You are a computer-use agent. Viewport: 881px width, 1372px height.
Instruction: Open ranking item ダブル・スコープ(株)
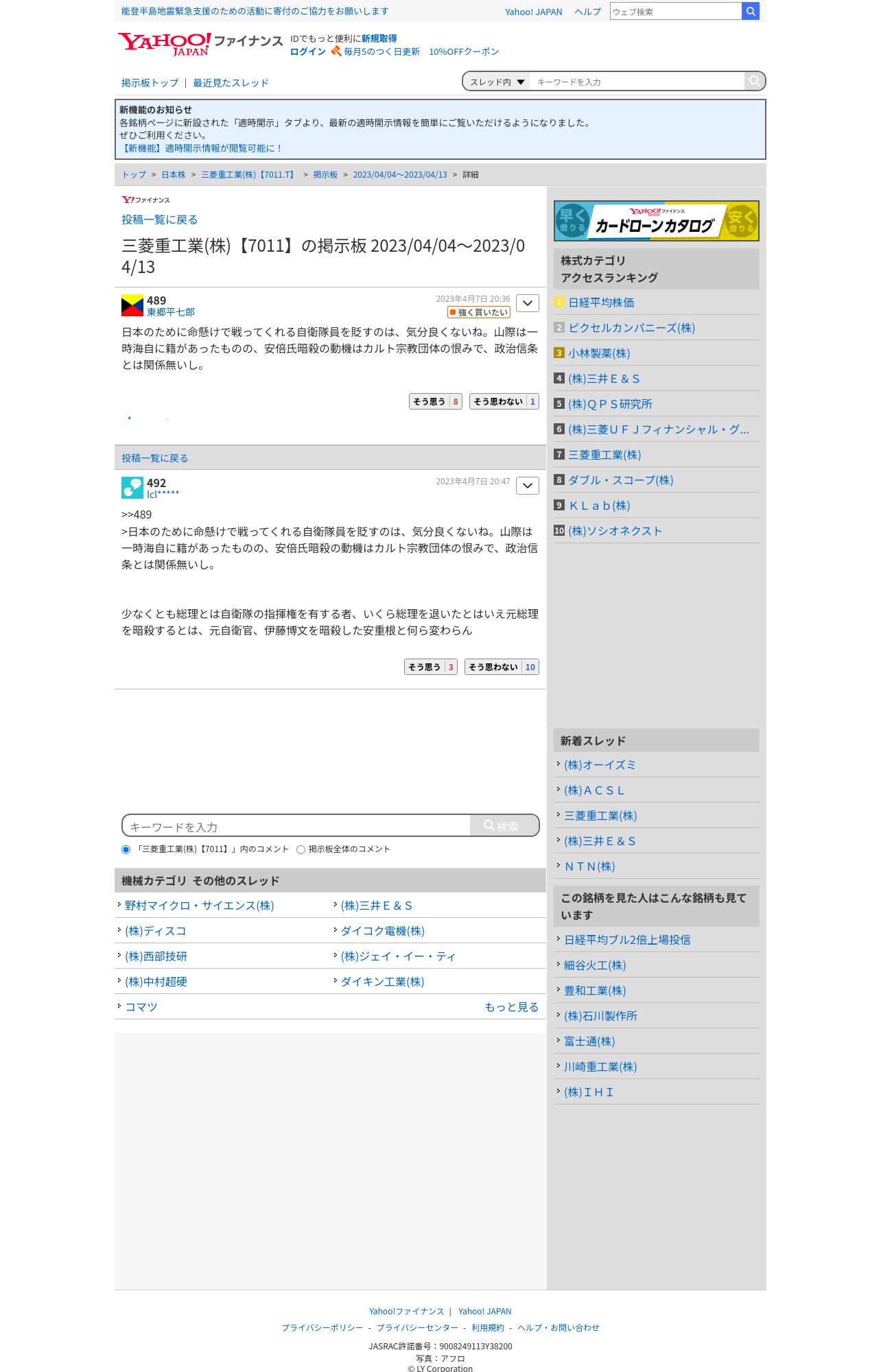[620, 480]
